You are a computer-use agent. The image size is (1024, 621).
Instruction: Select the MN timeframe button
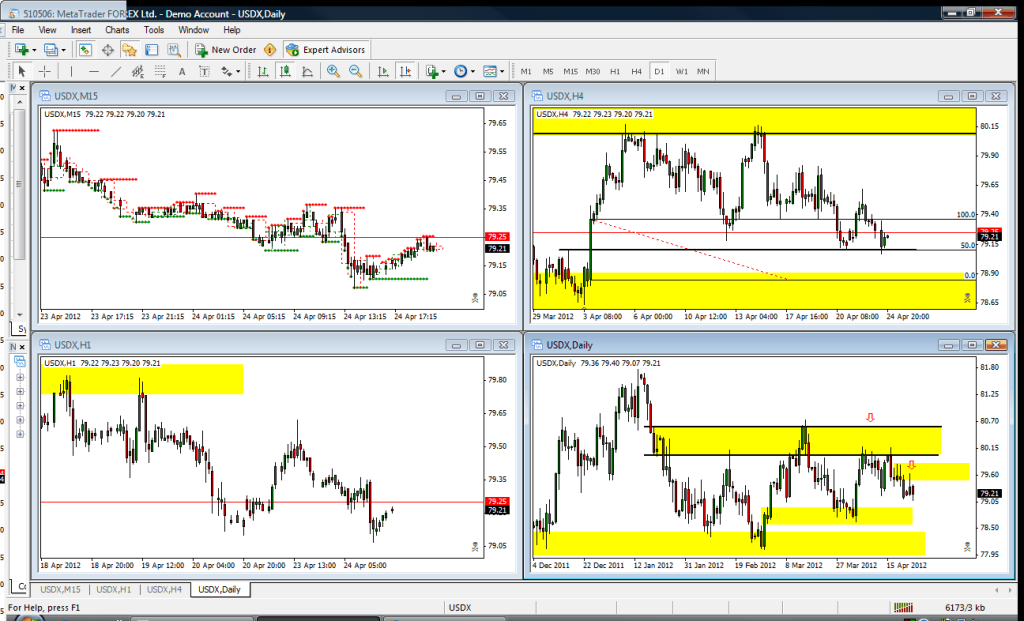pyautogui.click(x=703, y=71)
